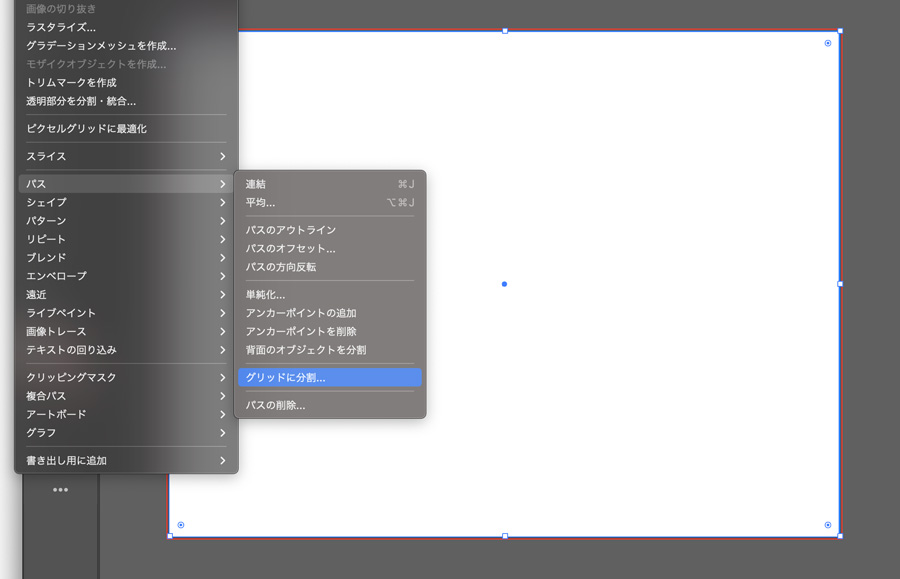Expand the ライブペイント submenu
Screen dimensions: 900x579
[126, 313]
